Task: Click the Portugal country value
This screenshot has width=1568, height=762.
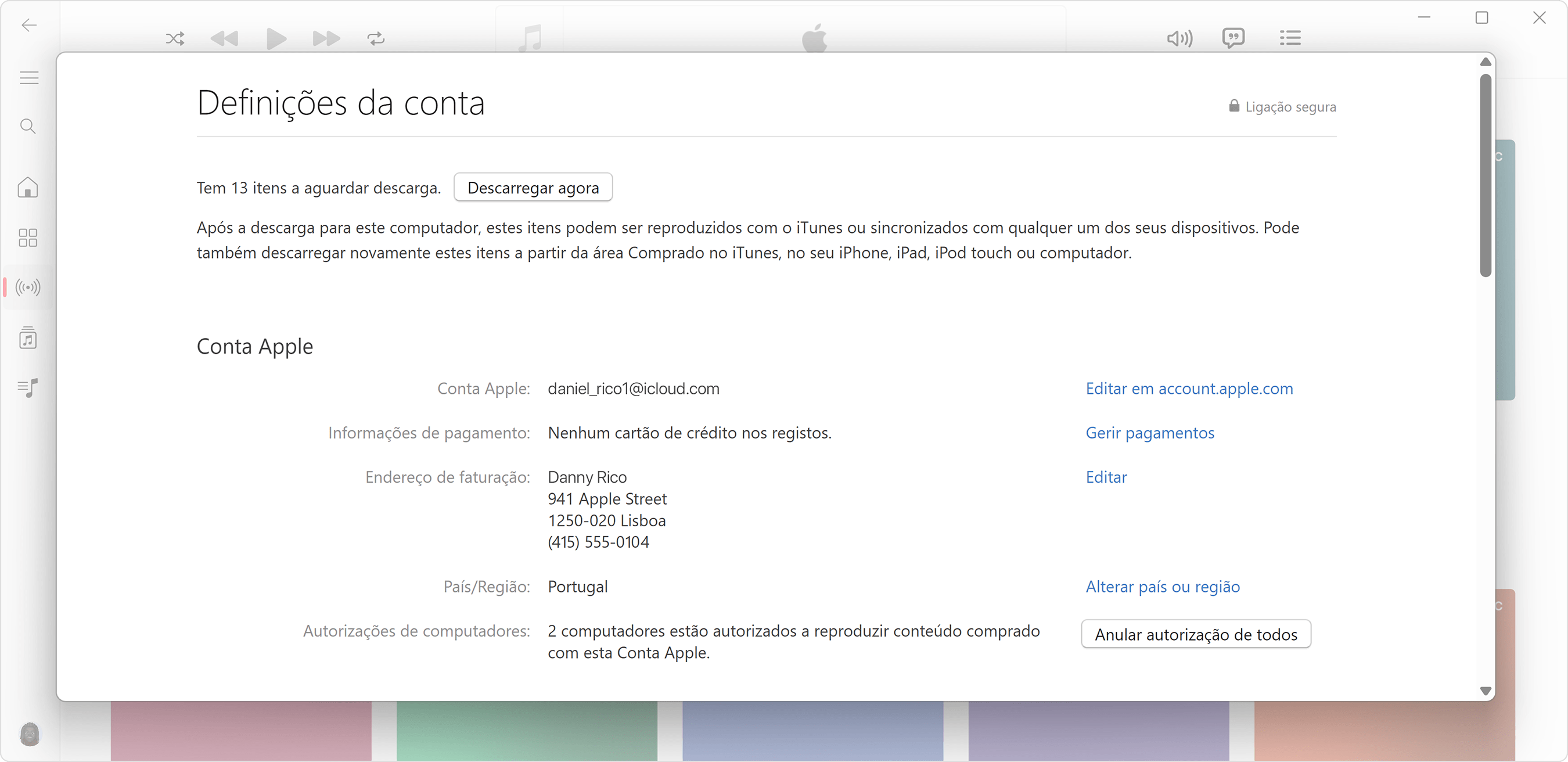Action: point(578,587)
